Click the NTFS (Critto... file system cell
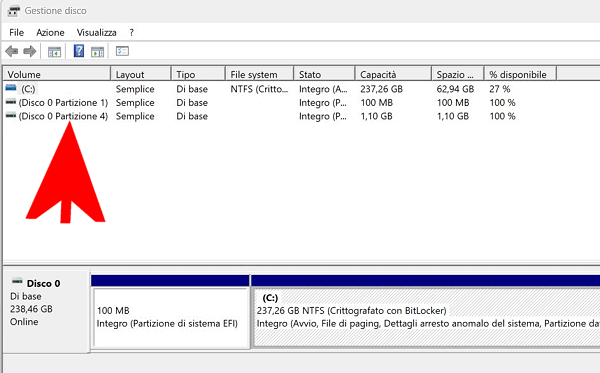This screenshot has height=373, width=600. [259, 89]
